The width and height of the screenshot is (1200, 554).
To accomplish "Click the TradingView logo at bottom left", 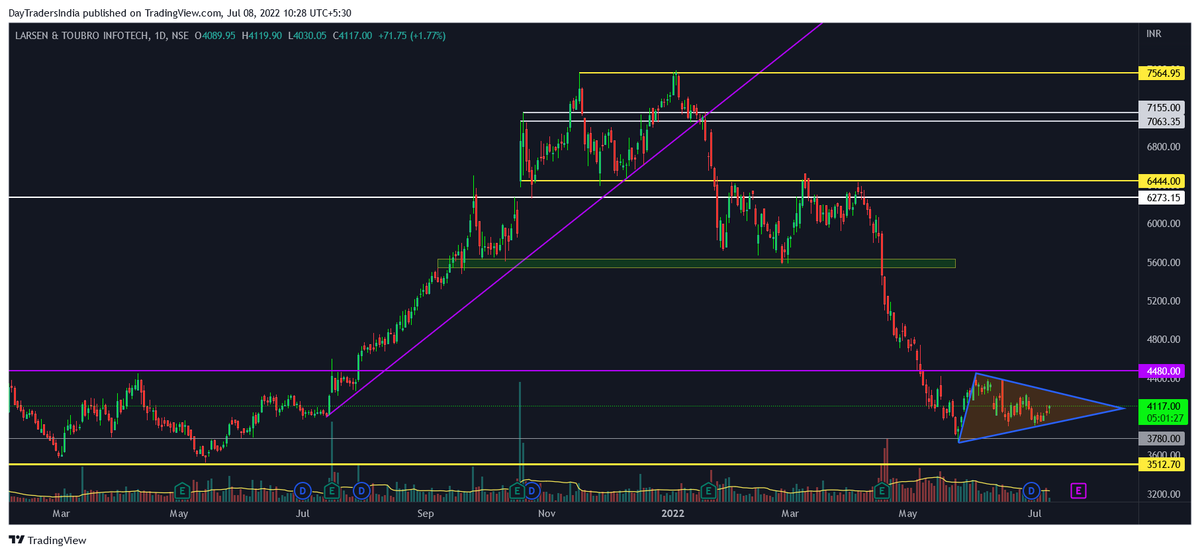I will [x=48, y=540].
